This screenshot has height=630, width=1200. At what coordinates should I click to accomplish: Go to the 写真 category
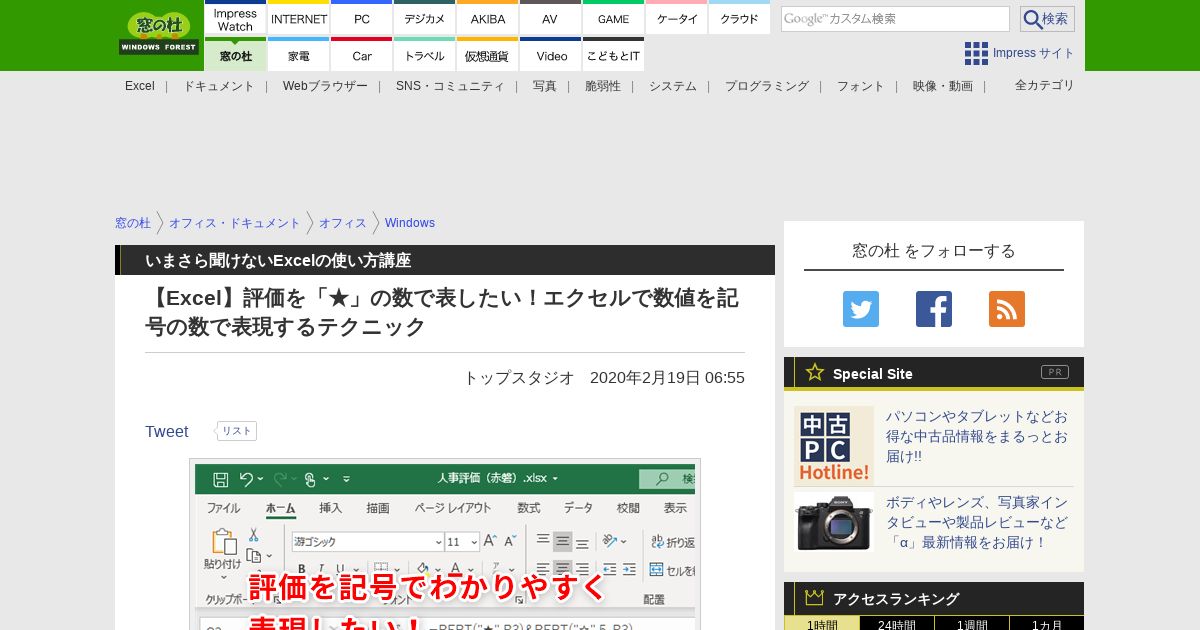pos(545,86)
